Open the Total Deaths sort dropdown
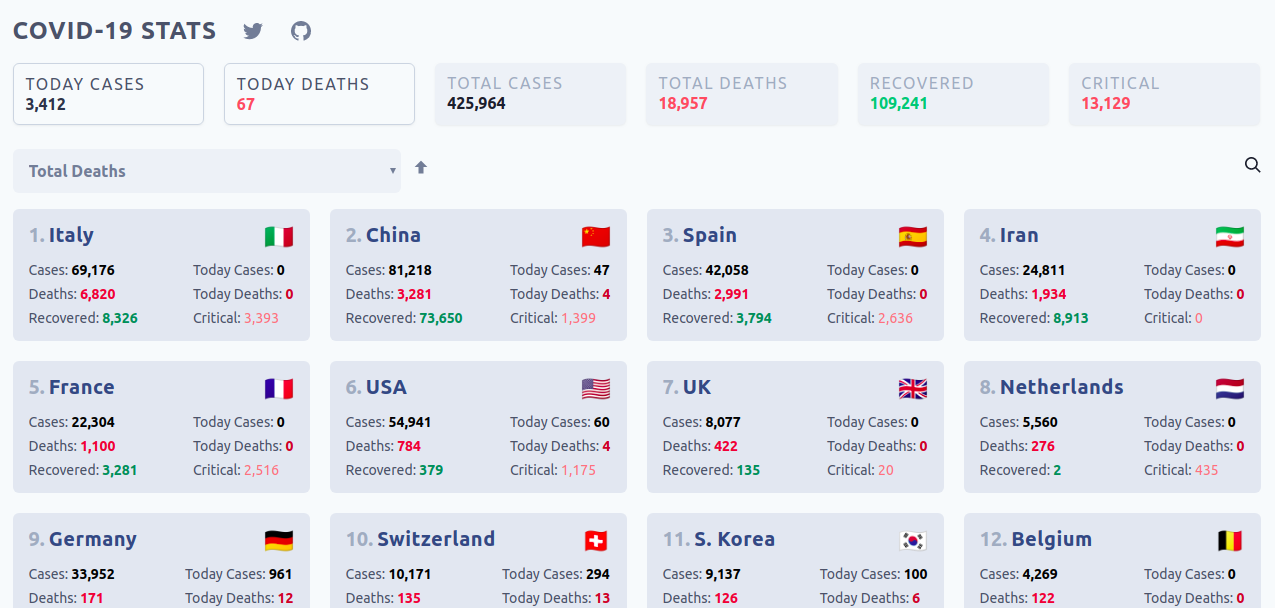 tap(207, 171)
